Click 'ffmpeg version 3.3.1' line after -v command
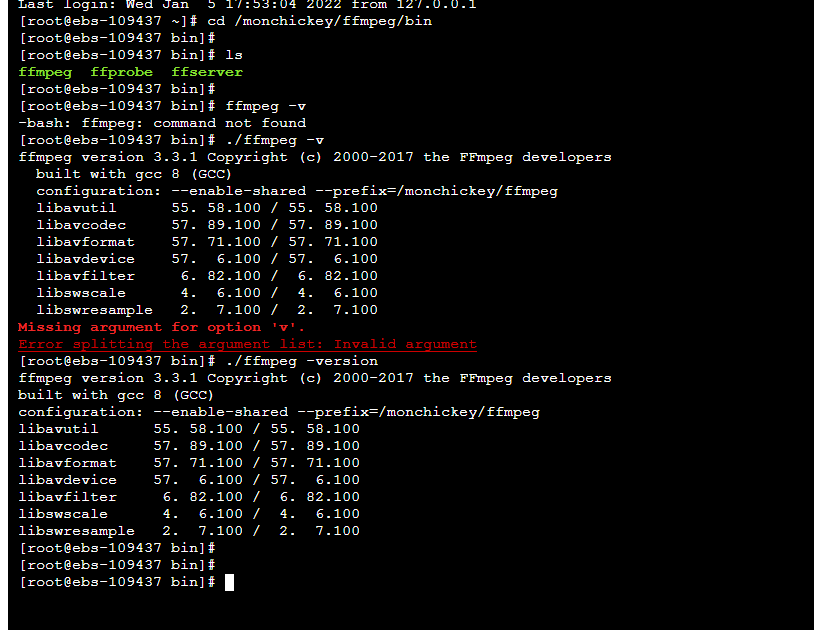The image size is (814, 630). 315,157
